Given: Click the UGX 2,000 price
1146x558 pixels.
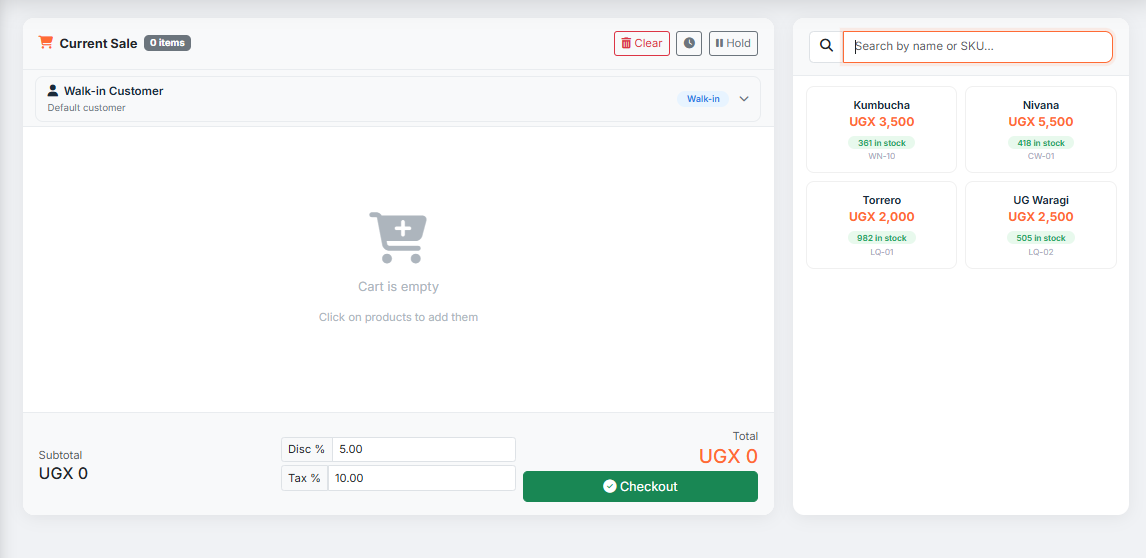Looking at the screenshot, I should point(881,217).
